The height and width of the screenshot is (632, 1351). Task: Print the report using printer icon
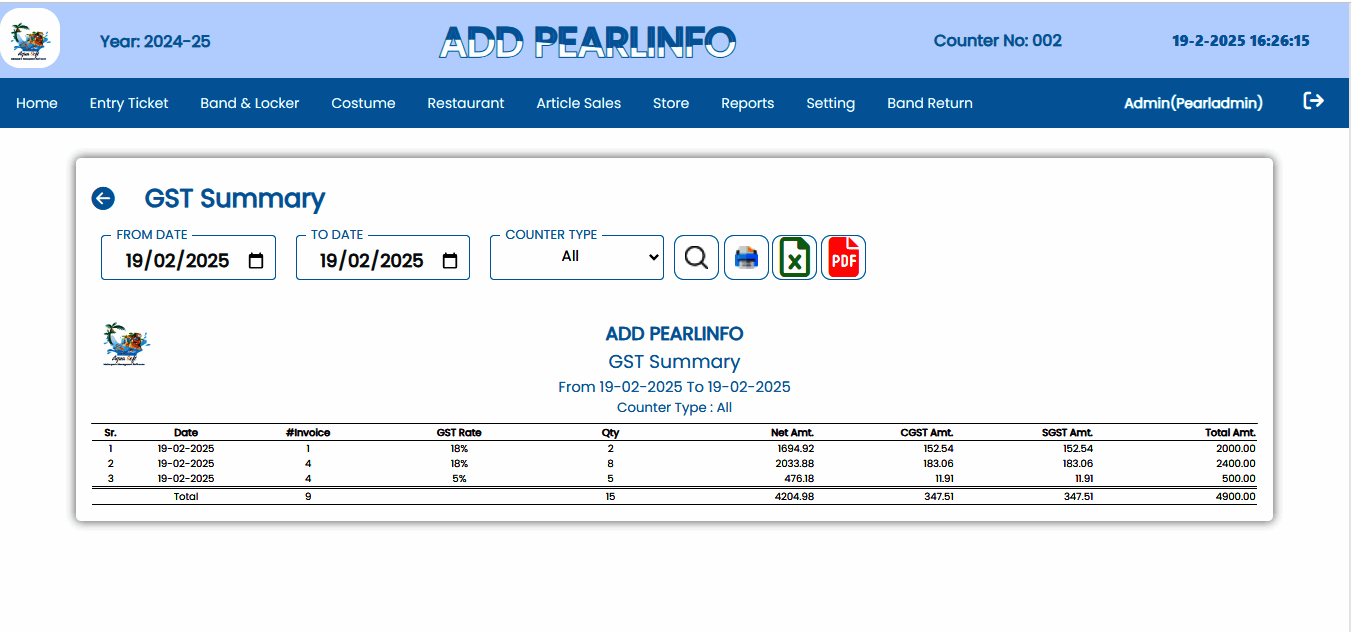tap(746, 258)
